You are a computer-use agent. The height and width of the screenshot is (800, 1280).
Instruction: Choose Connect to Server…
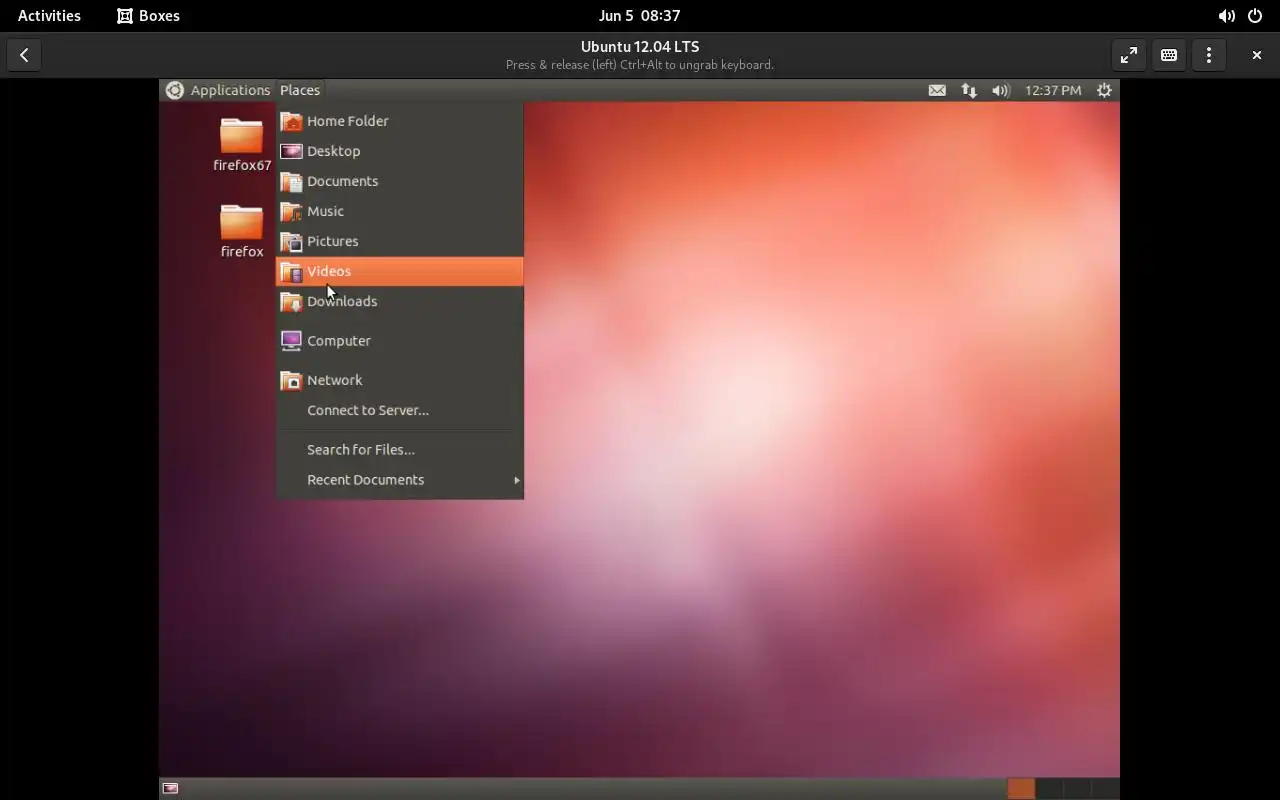[x=399, y=410]
